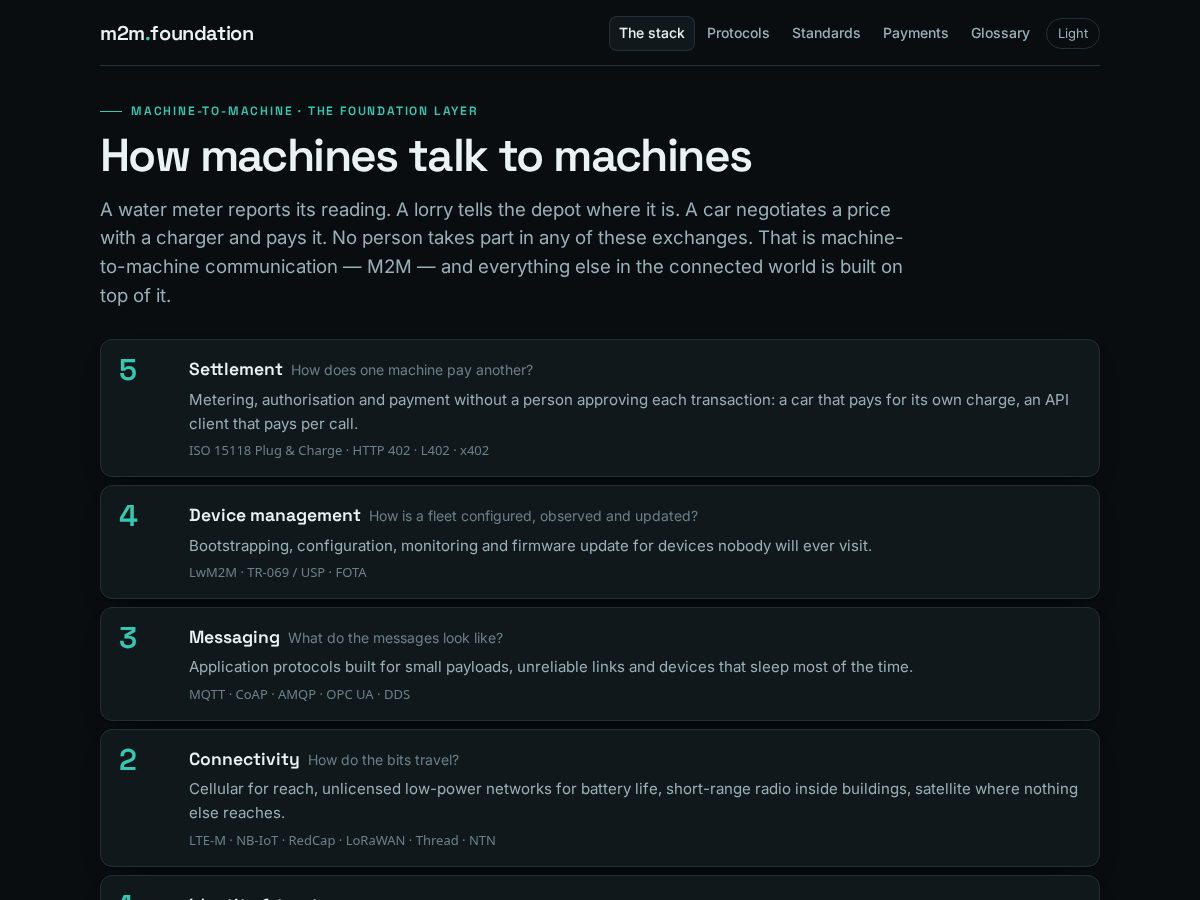Viewport: 1200px width, 900px height.
Task: Click 'How is a fleet configured' question text
Action: click(x=533, y=516)
